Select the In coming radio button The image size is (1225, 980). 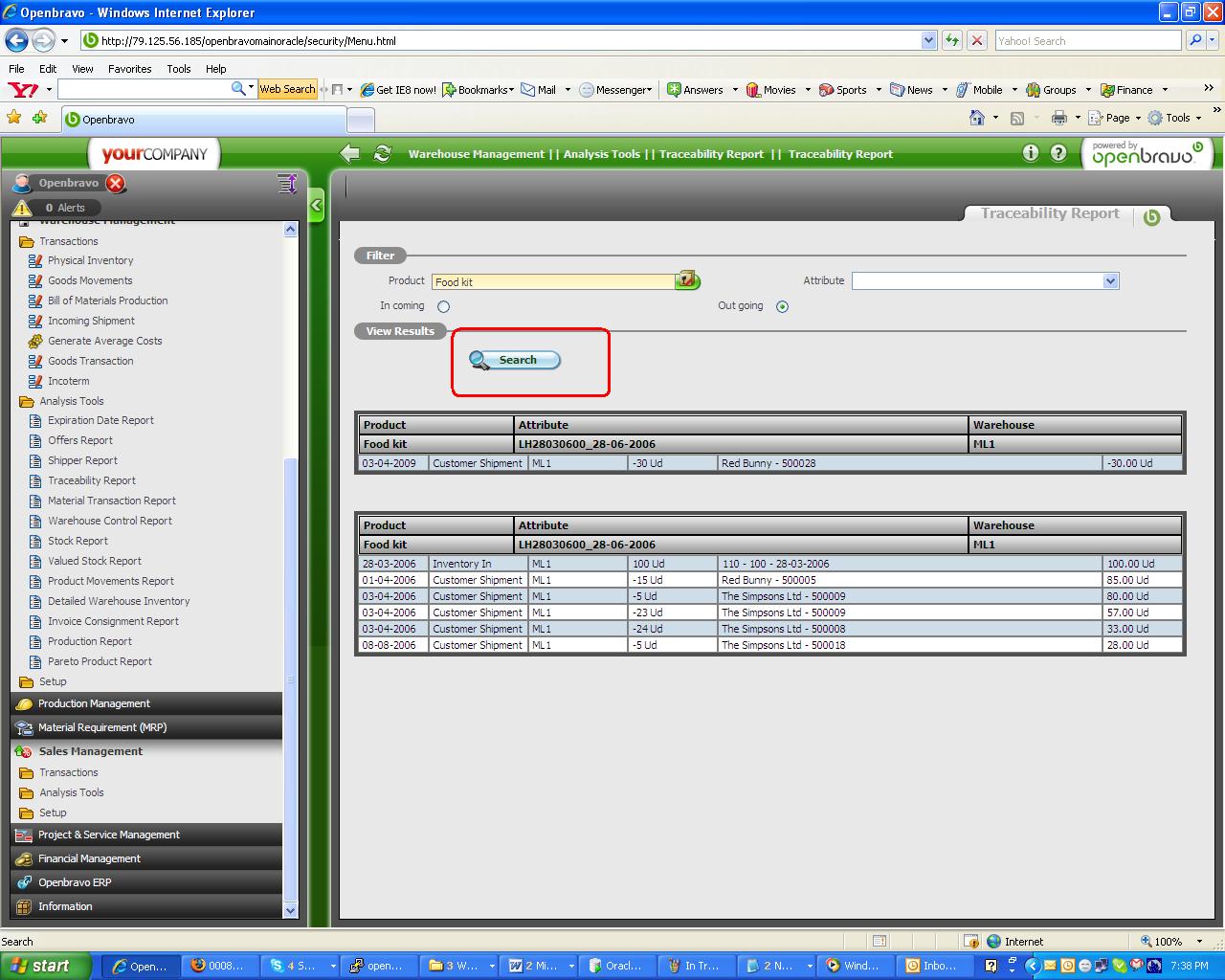point(443,307)
